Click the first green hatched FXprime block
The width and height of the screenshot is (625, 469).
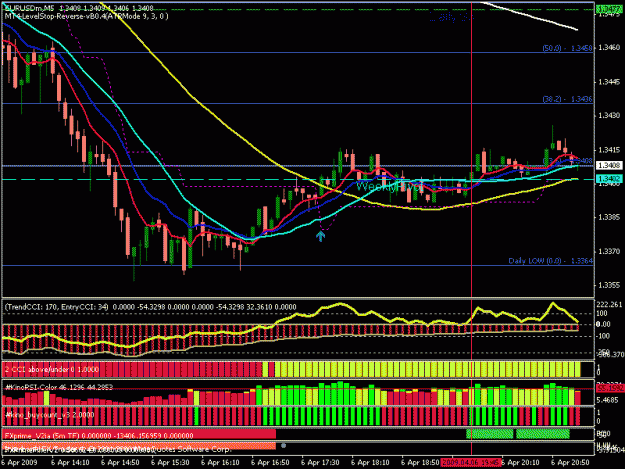pyautogui.click(x=490, y=434)
